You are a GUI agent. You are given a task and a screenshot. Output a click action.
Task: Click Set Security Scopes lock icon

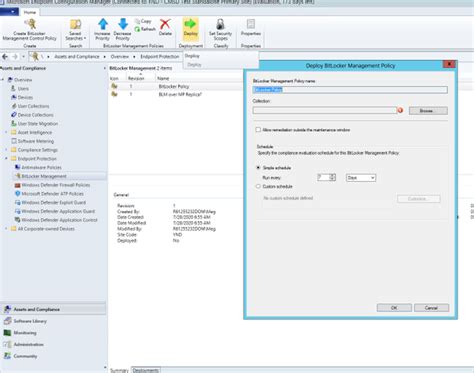point(220,24)
